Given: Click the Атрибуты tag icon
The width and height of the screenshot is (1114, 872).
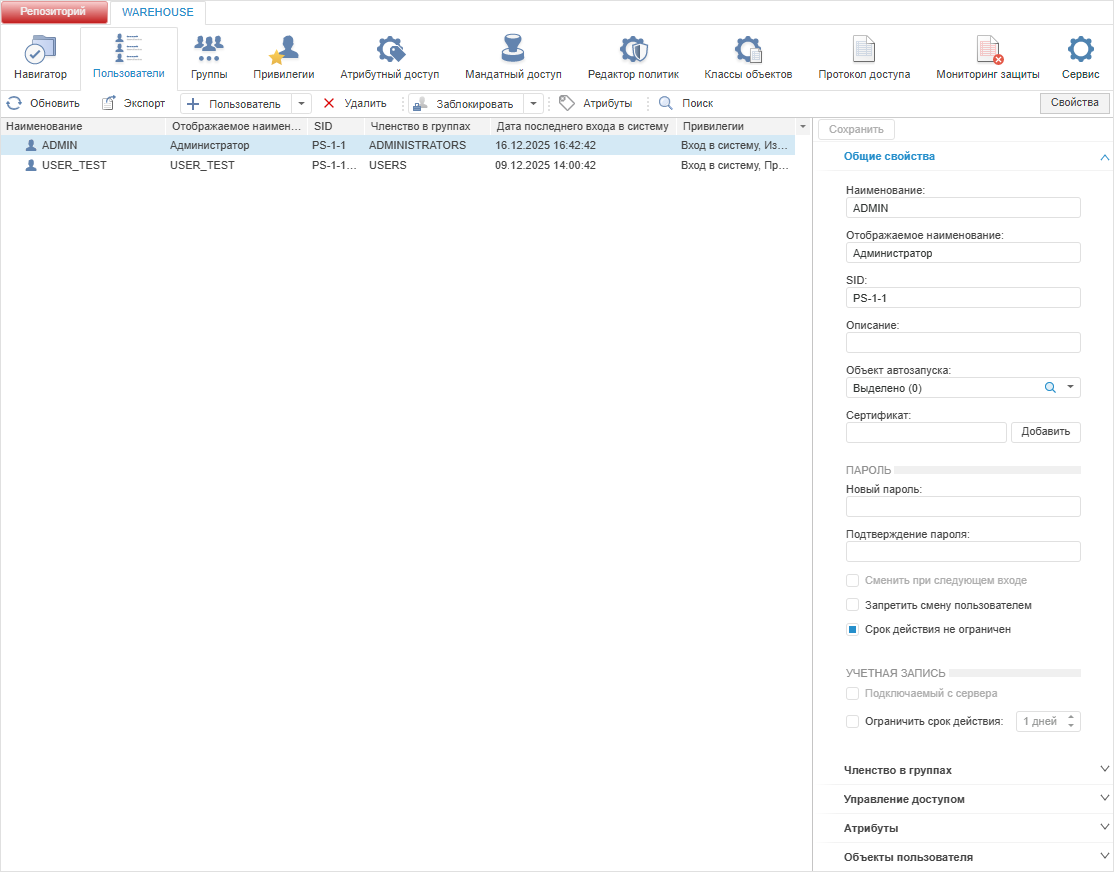Looking at the screenshot, I should (566, 103).
